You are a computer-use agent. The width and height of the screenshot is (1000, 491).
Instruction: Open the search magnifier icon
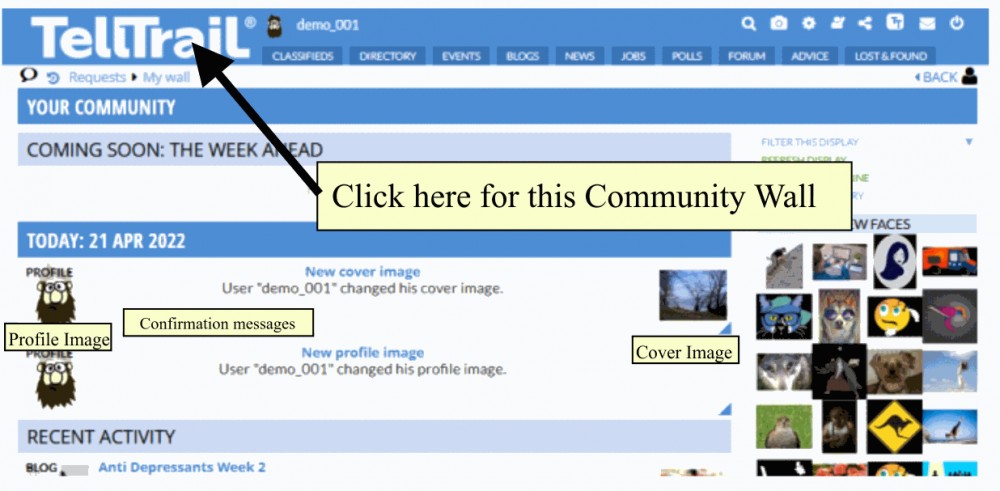(749, 24)
